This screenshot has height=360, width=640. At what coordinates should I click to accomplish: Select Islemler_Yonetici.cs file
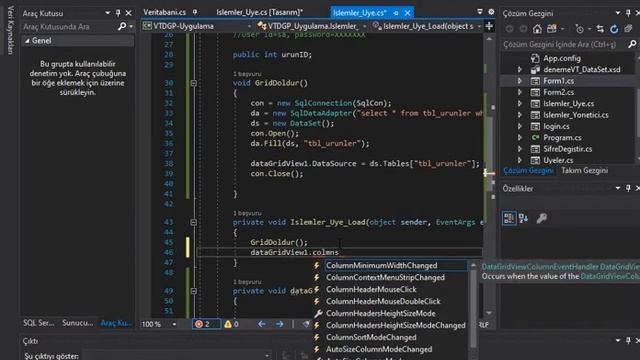click(x=576, y=115)
